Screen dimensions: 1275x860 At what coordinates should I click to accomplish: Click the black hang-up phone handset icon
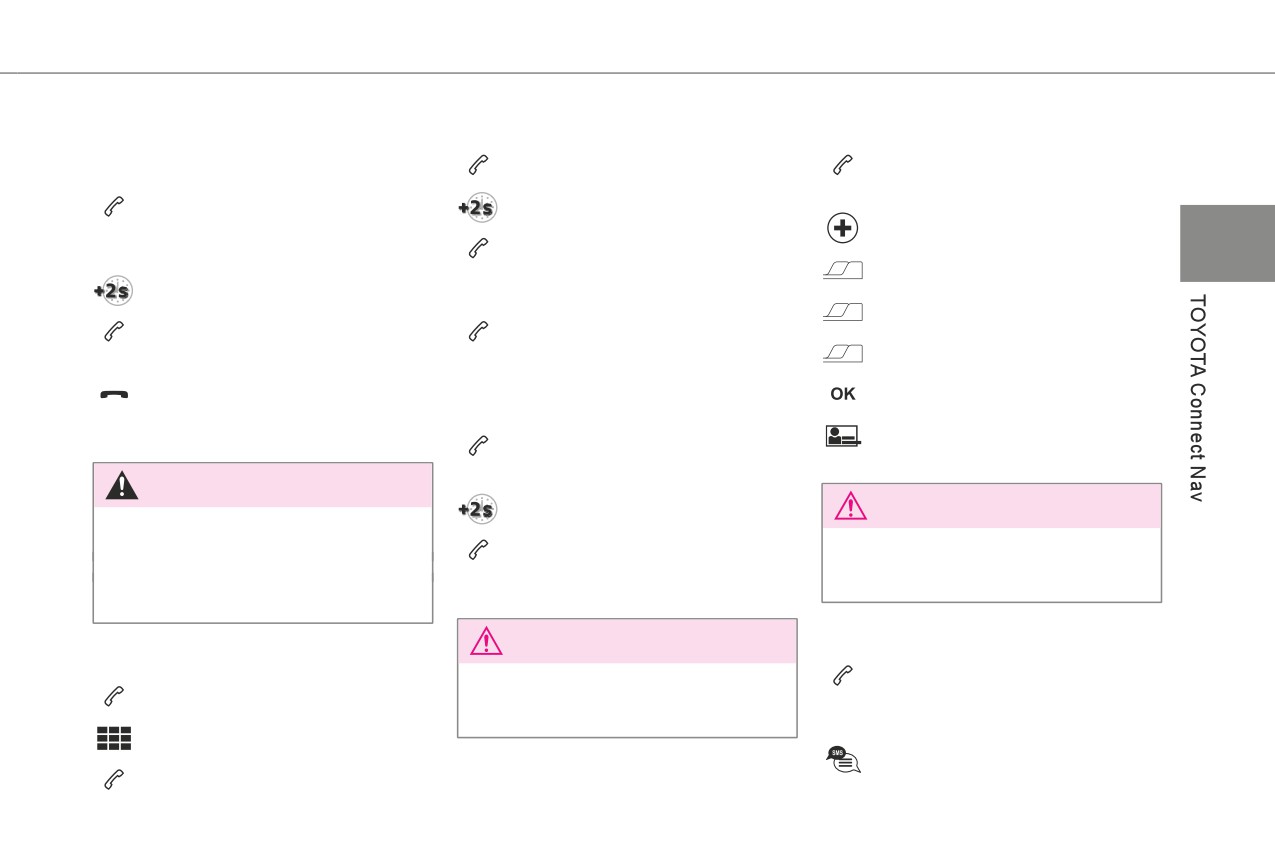point(114,395)
